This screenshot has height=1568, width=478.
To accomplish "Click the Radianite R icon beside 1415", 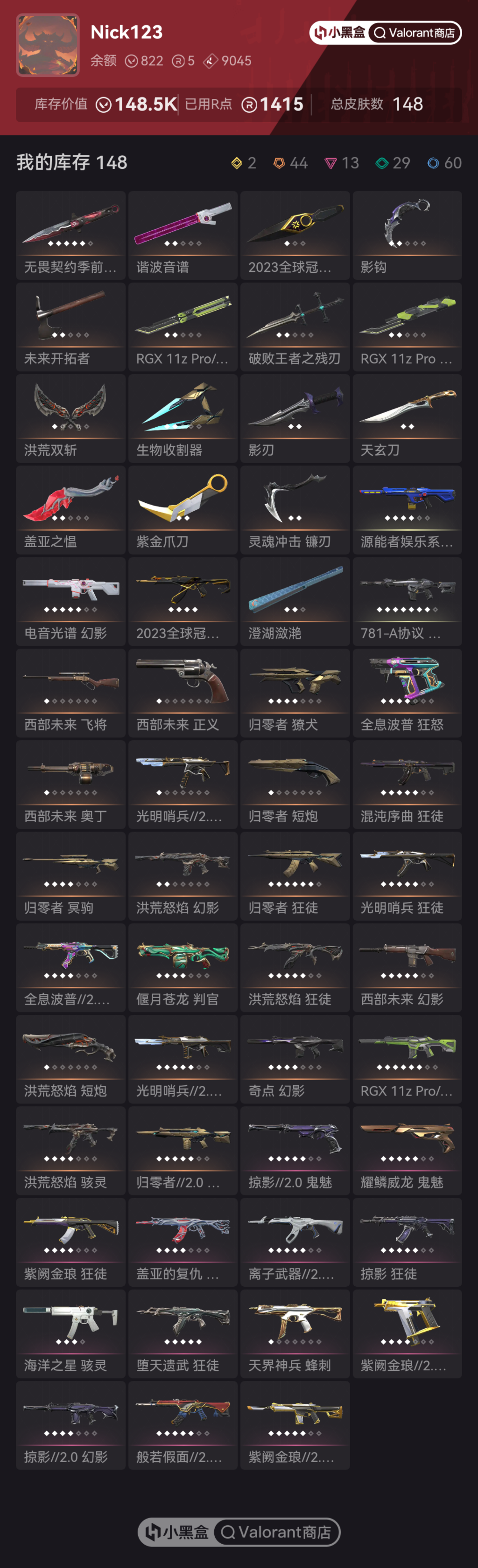I will (249, 104).
